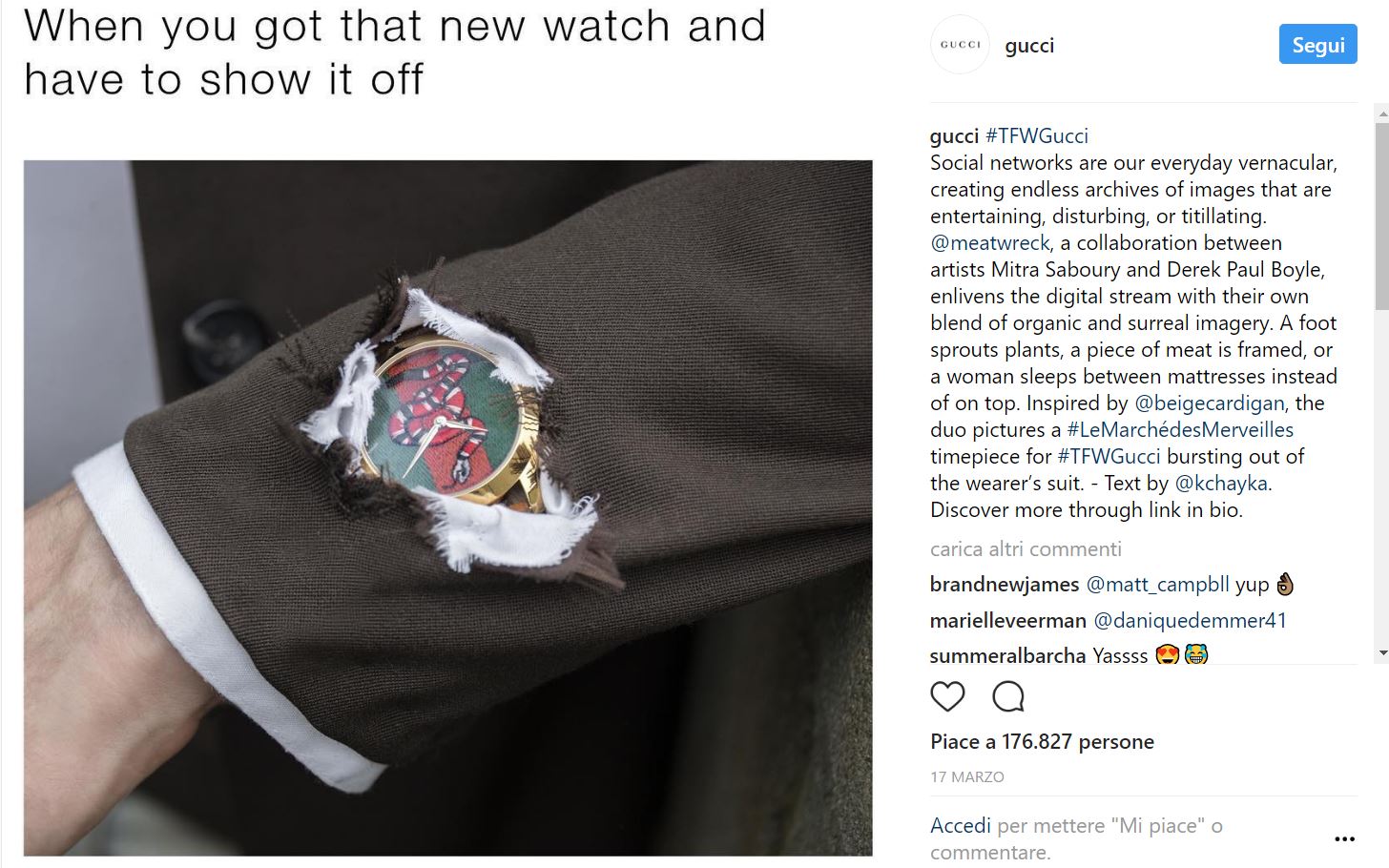Click the scrollbar down arrow in comments
Image resolution: width=1389 pixels, height=868 pixels.
1382,653
